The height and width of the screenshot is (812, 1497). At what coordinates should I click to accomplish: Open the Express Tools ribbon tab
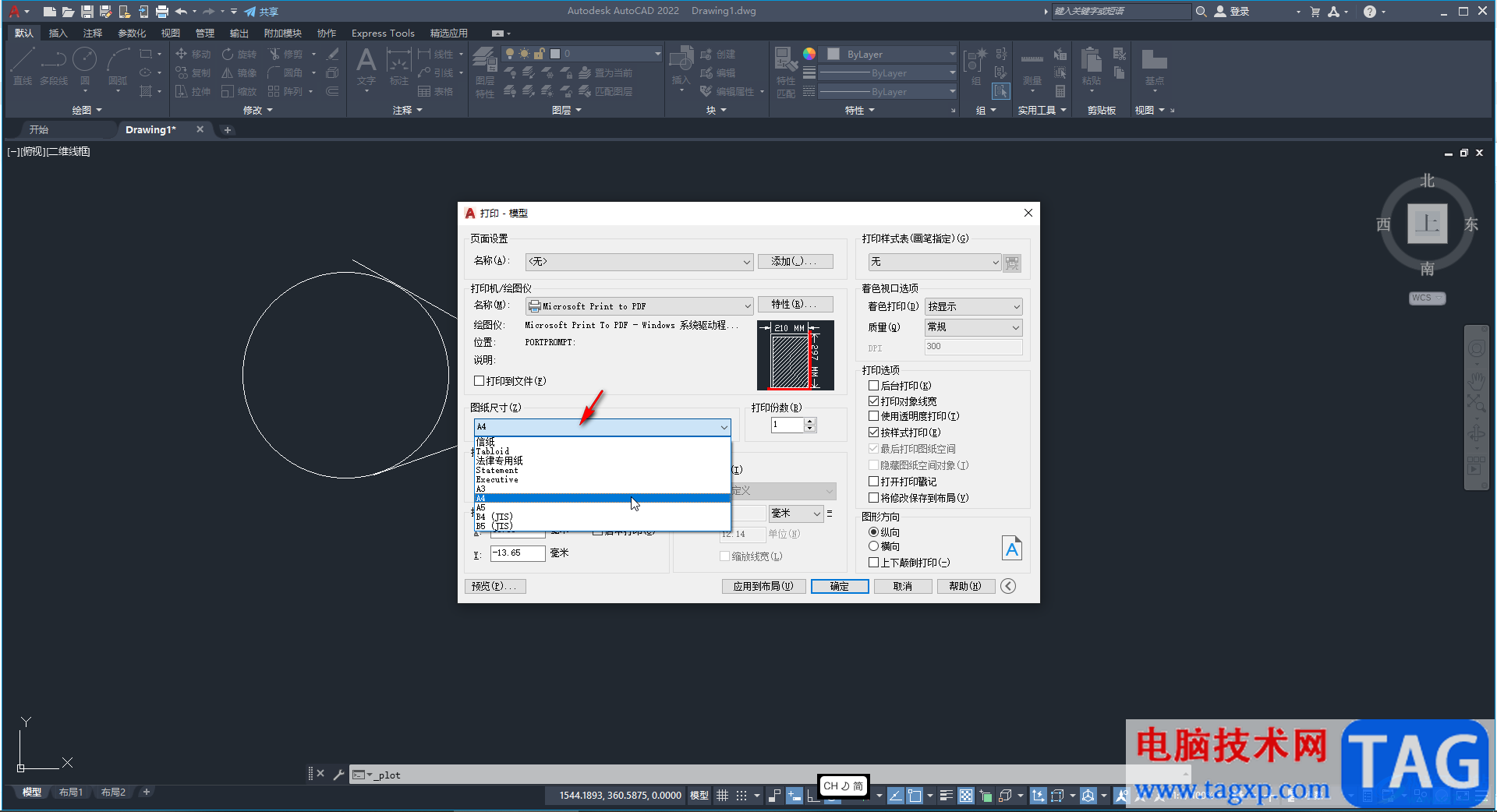tap(383, 33)
